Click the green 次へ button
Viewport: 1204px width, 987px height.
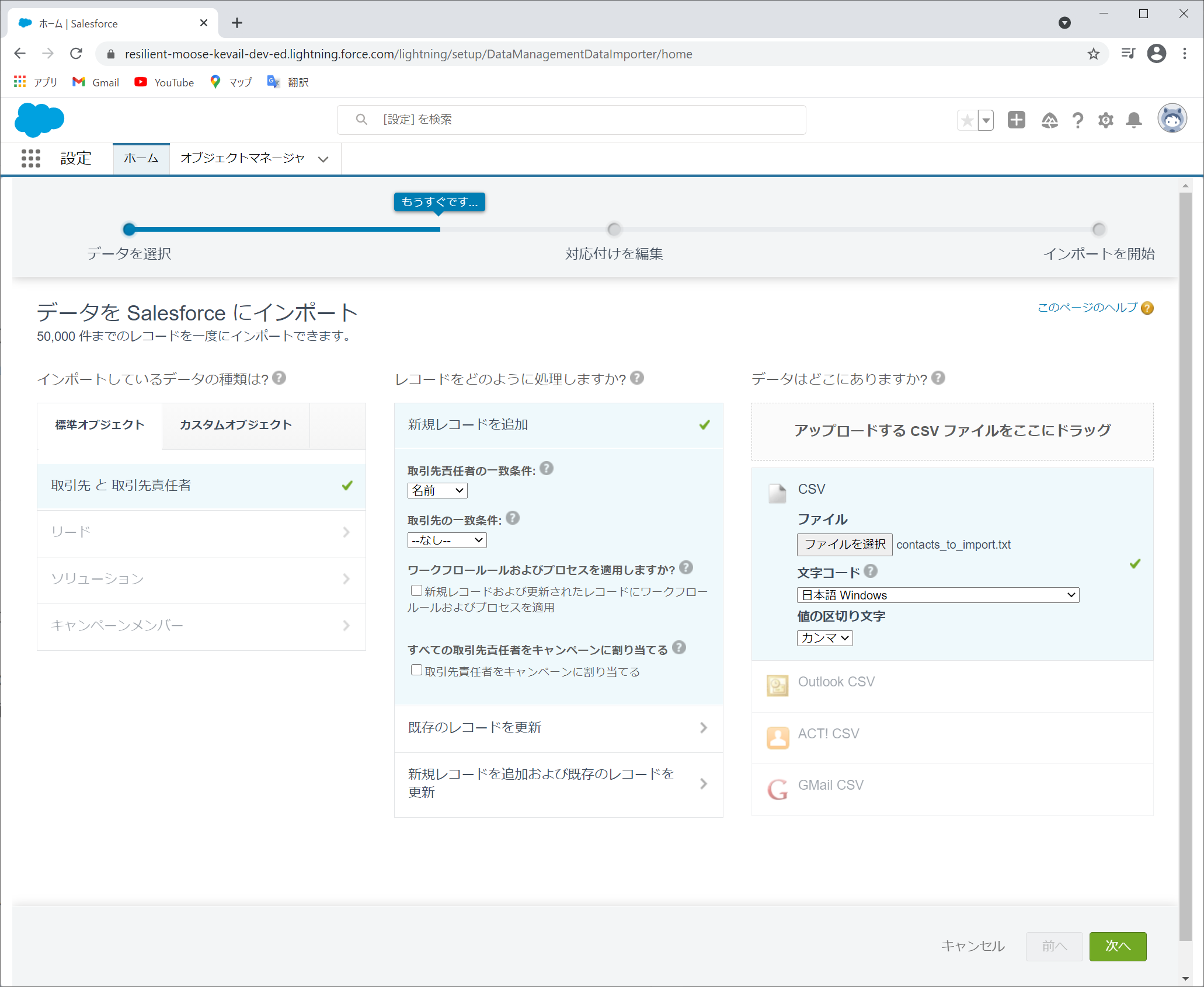tap(1117, 946)
